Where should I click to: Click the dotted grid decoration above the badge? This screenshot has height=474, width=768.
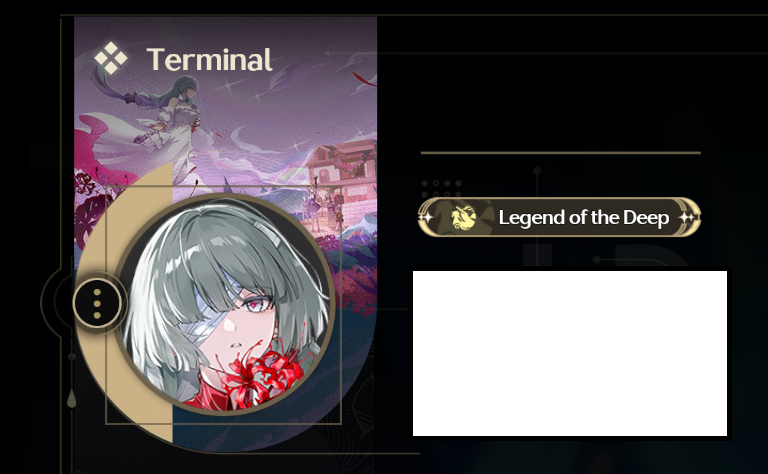pyautogui.click(x=441, y=189)
